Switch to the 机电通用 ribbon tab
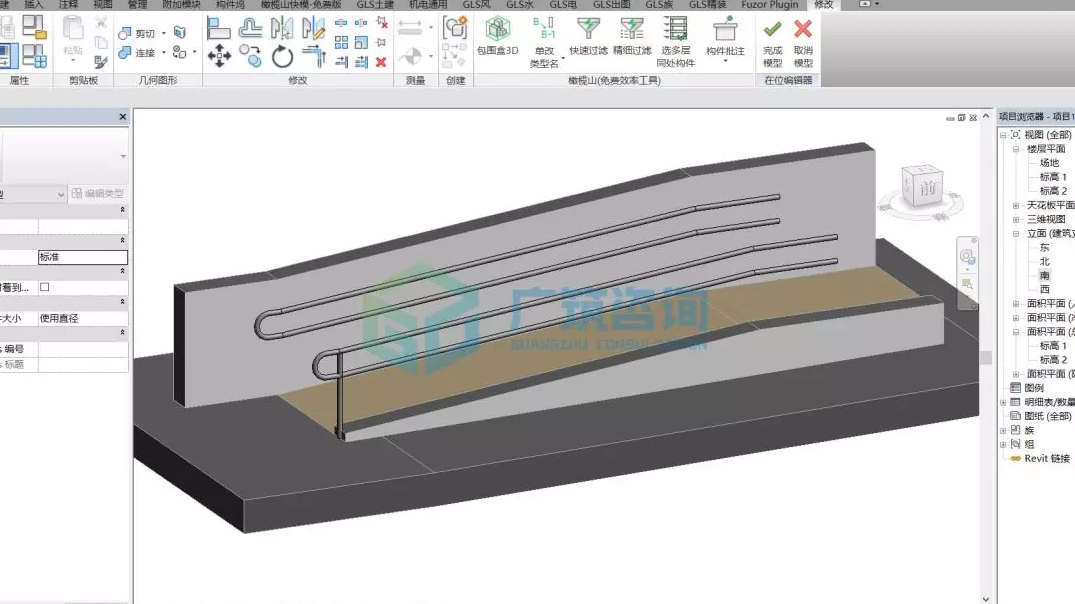Viewport: 1075px width, 604px height. 428,5
